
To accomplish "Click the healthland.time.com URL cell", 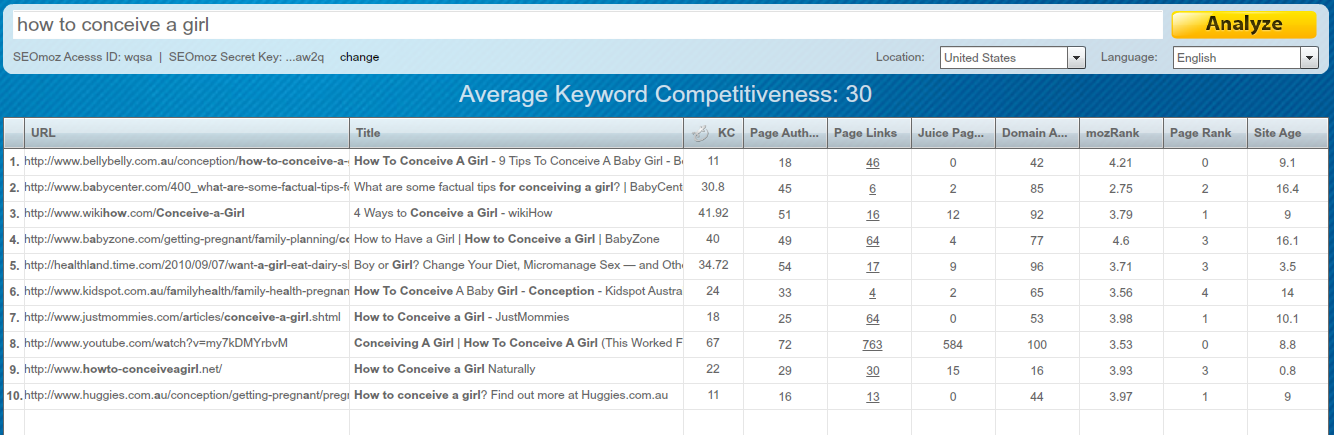I will pyautogui.click(x=187, y=265).
